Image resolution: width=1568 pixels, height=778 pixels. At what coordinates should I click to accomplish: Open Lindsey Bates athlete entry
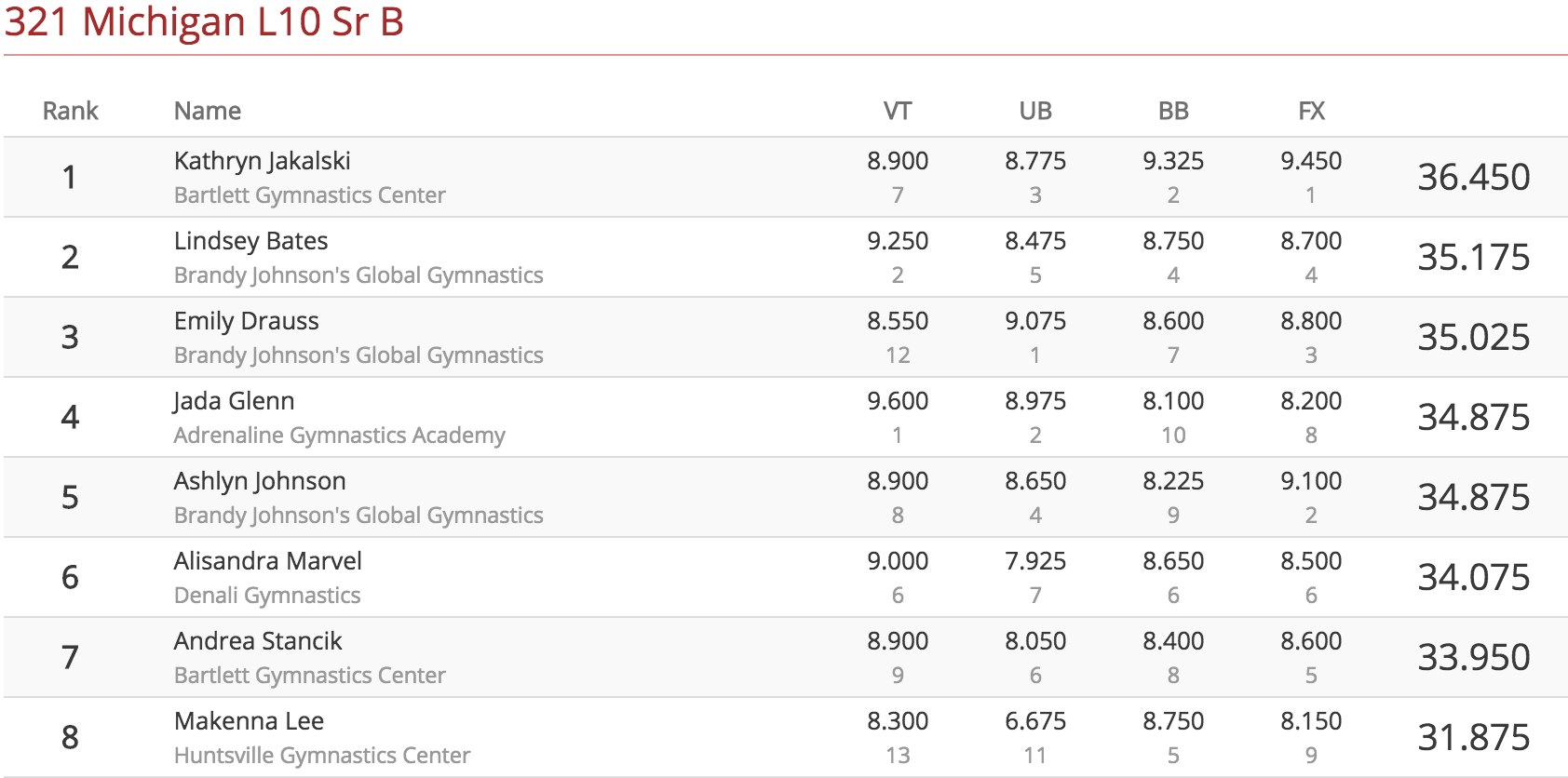250,241
